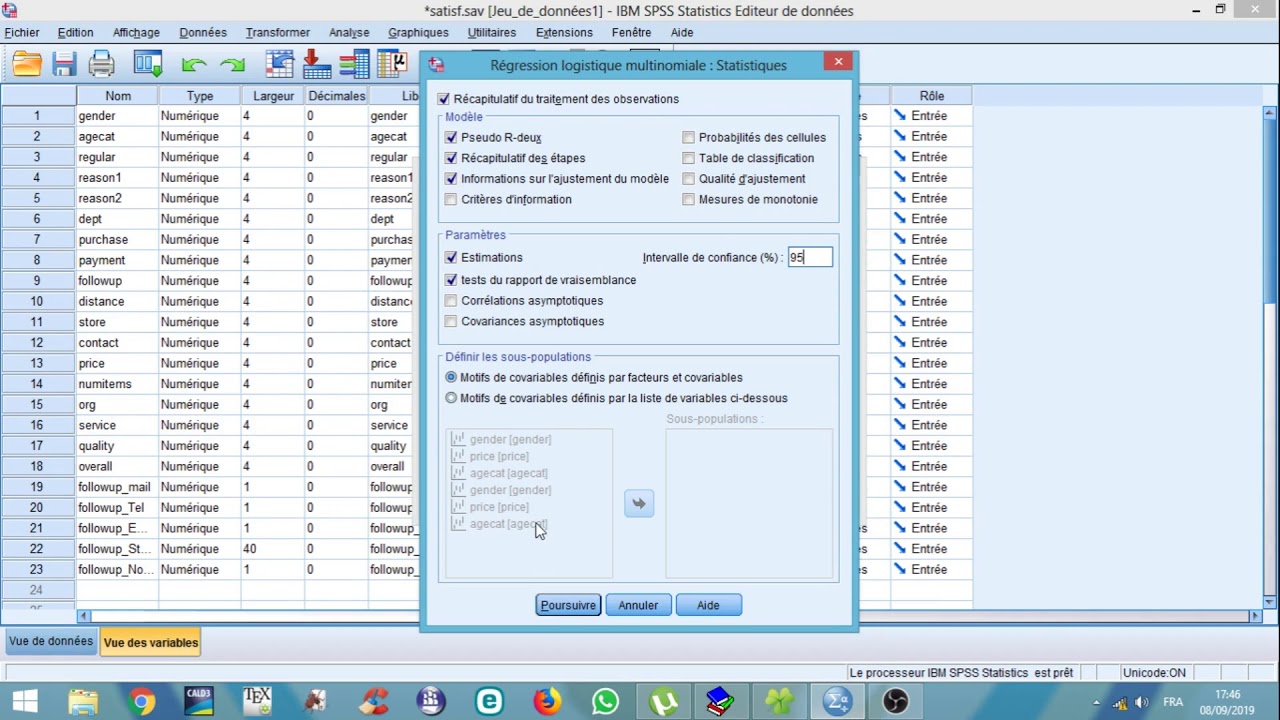
Task: Click the Open file folder icon
Action: click(27, 65)
